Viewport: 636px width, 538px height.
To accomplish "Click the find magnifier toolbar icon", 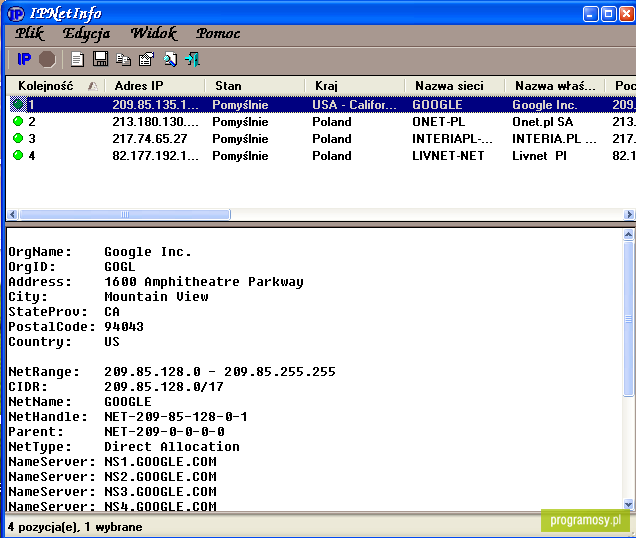I will click(x=170, y=59).
